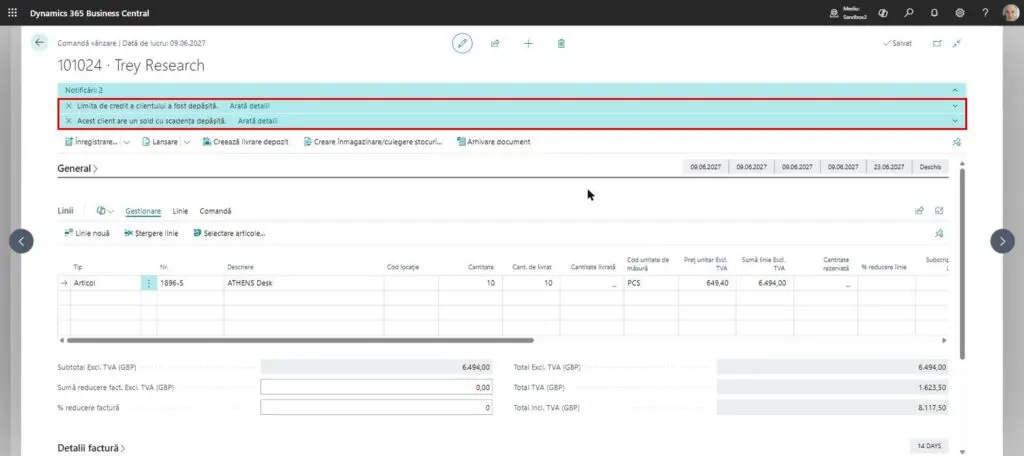Click Ștergere linie
1024x456 pixels.
151,233
